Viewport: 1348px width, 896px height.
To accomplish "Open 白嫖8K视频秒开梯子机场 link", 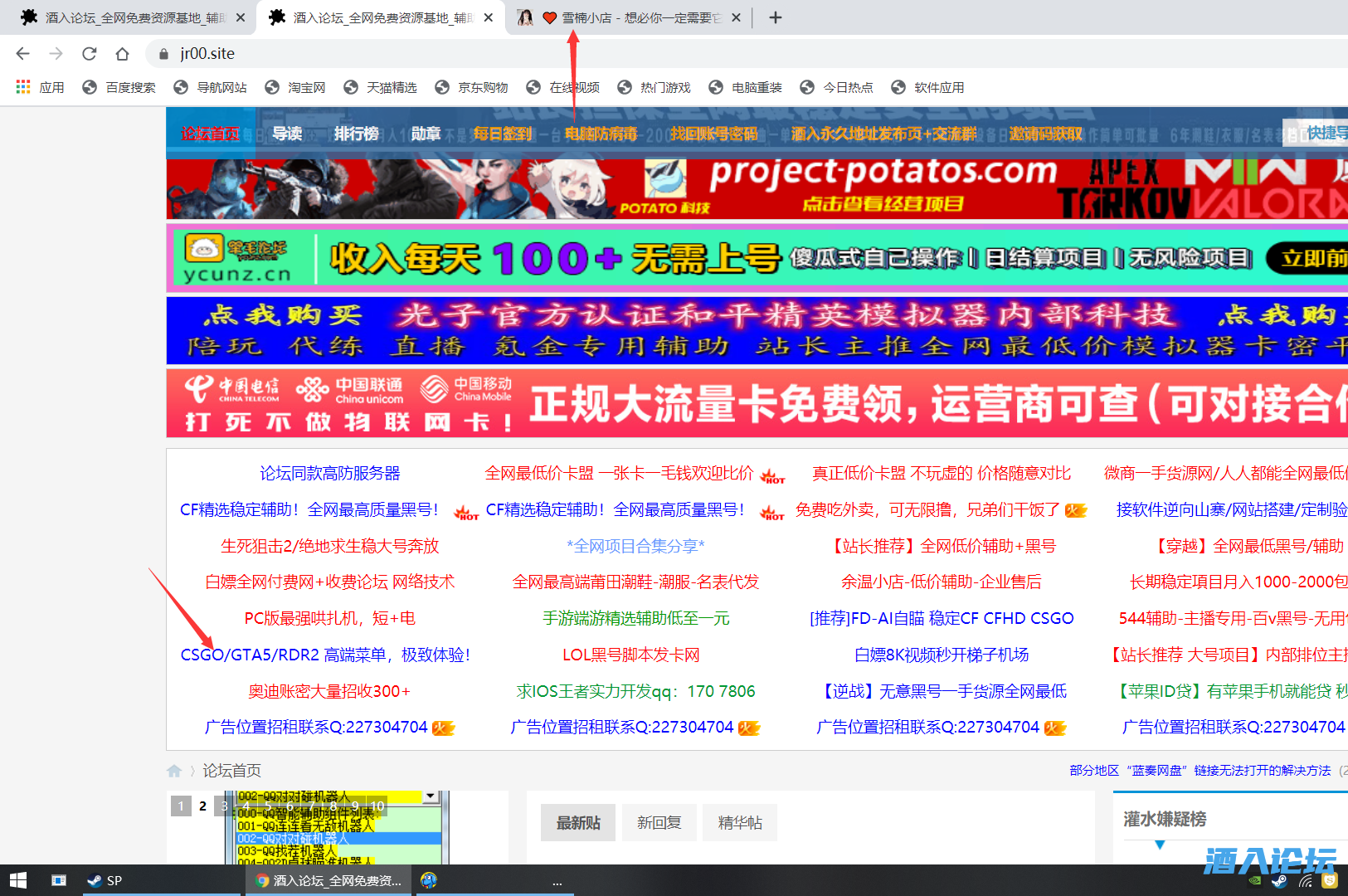I will 942,655.
